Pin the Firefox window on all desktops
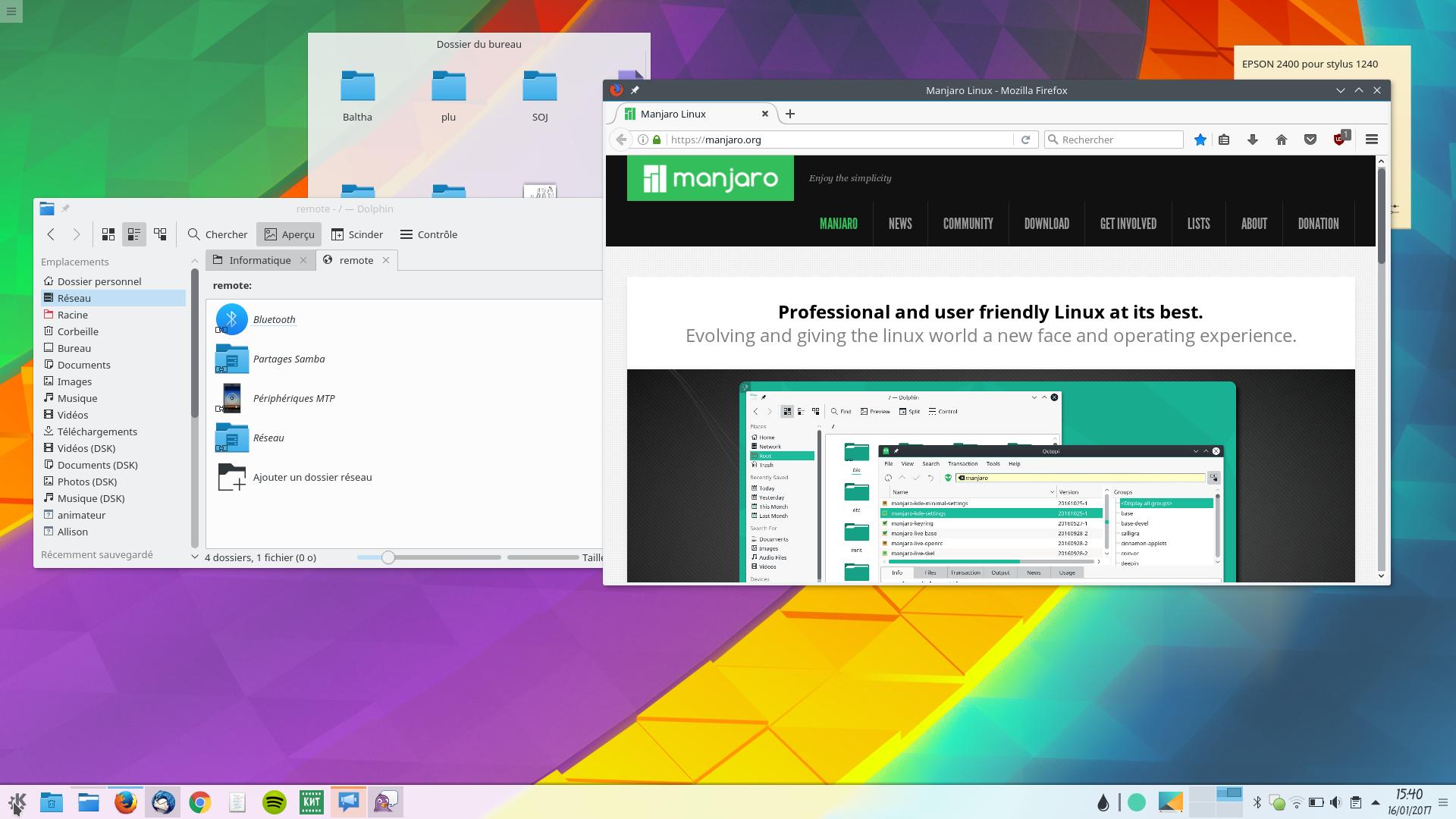Viewport: 1456px width, 819px height. point(635,90)
